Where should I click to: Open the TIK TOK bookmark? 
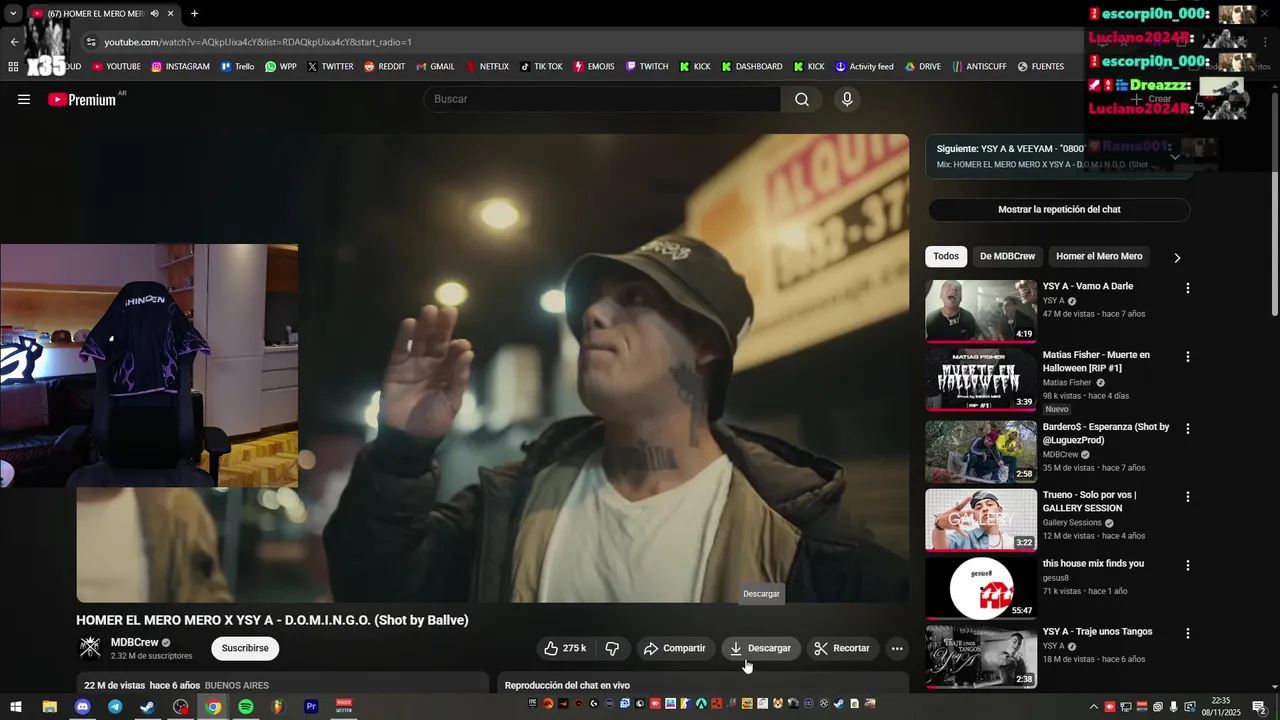tap(541, 67)
